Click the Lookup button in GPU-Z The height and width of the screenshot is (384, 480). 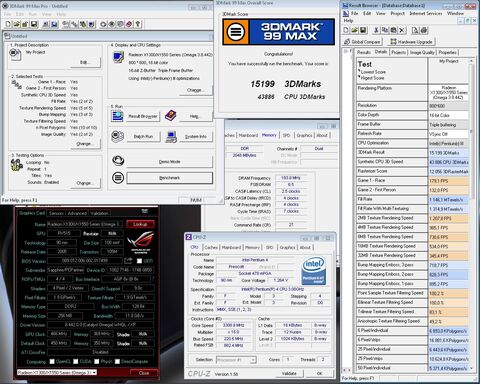[140, 224]
